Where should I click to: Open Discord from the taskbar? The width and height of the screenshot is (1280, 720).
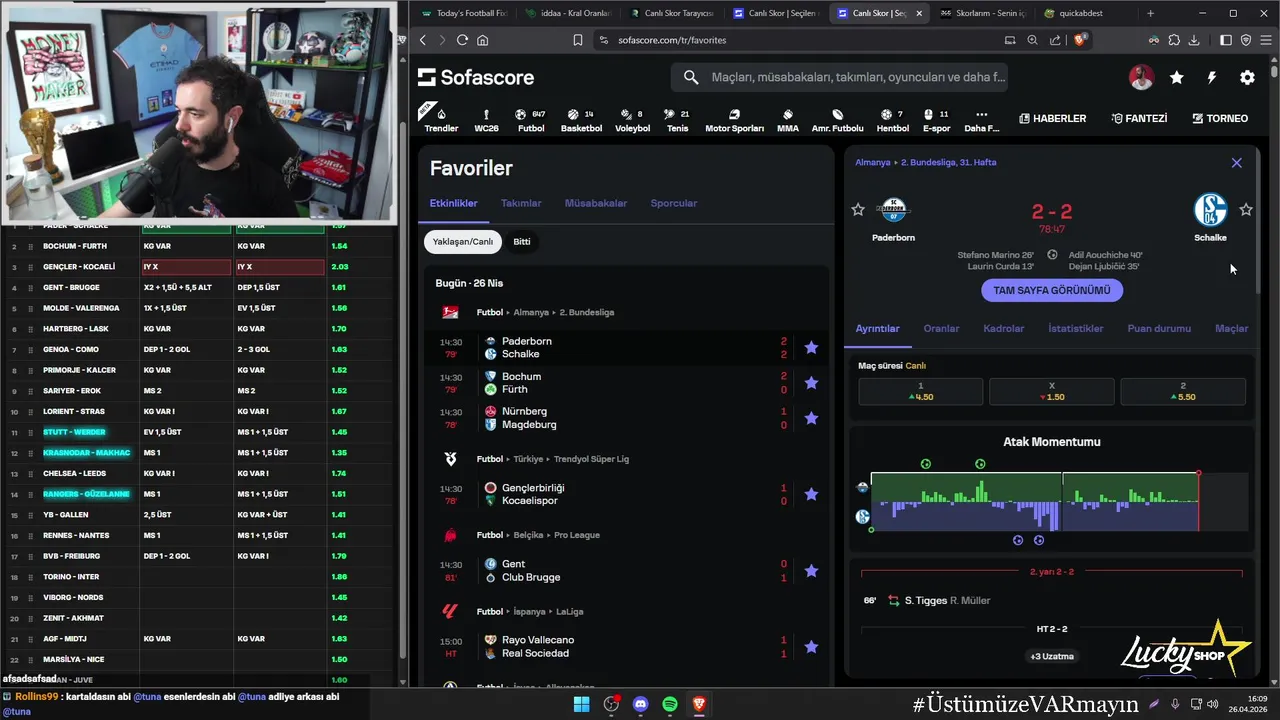(x=641, y=704)
